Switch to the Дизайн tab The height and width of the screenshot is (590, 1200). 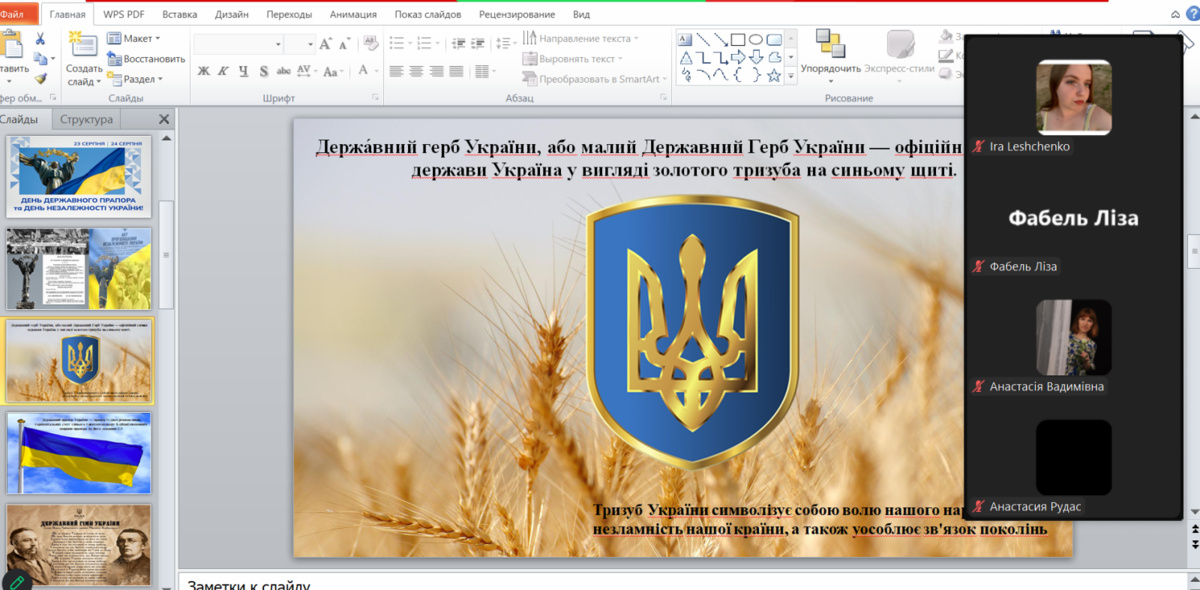tap(232, 14)
